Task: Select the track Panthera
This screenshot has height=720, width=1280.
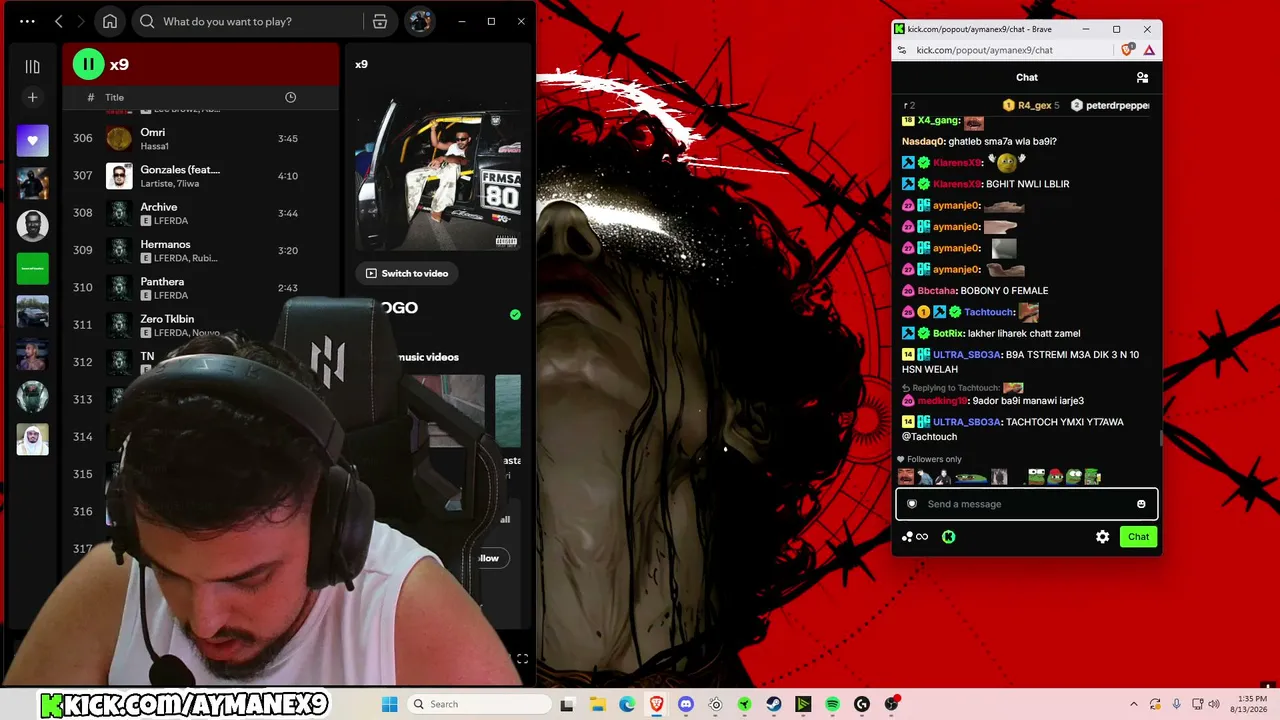Action: point(200,287)
